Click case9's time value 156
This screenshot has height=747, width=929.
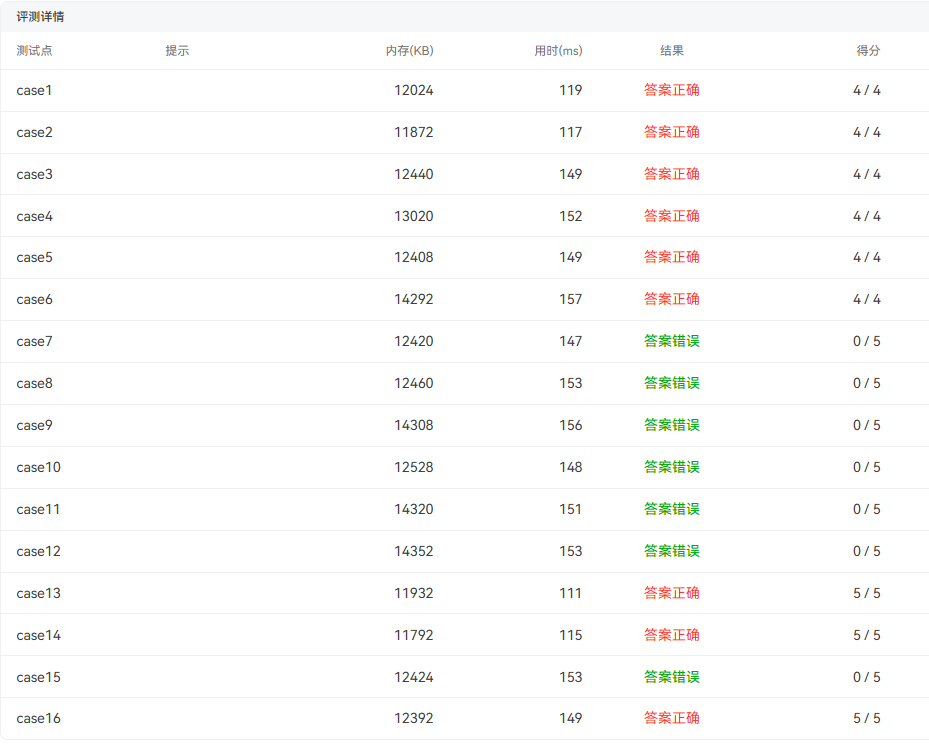pos(571,425)
